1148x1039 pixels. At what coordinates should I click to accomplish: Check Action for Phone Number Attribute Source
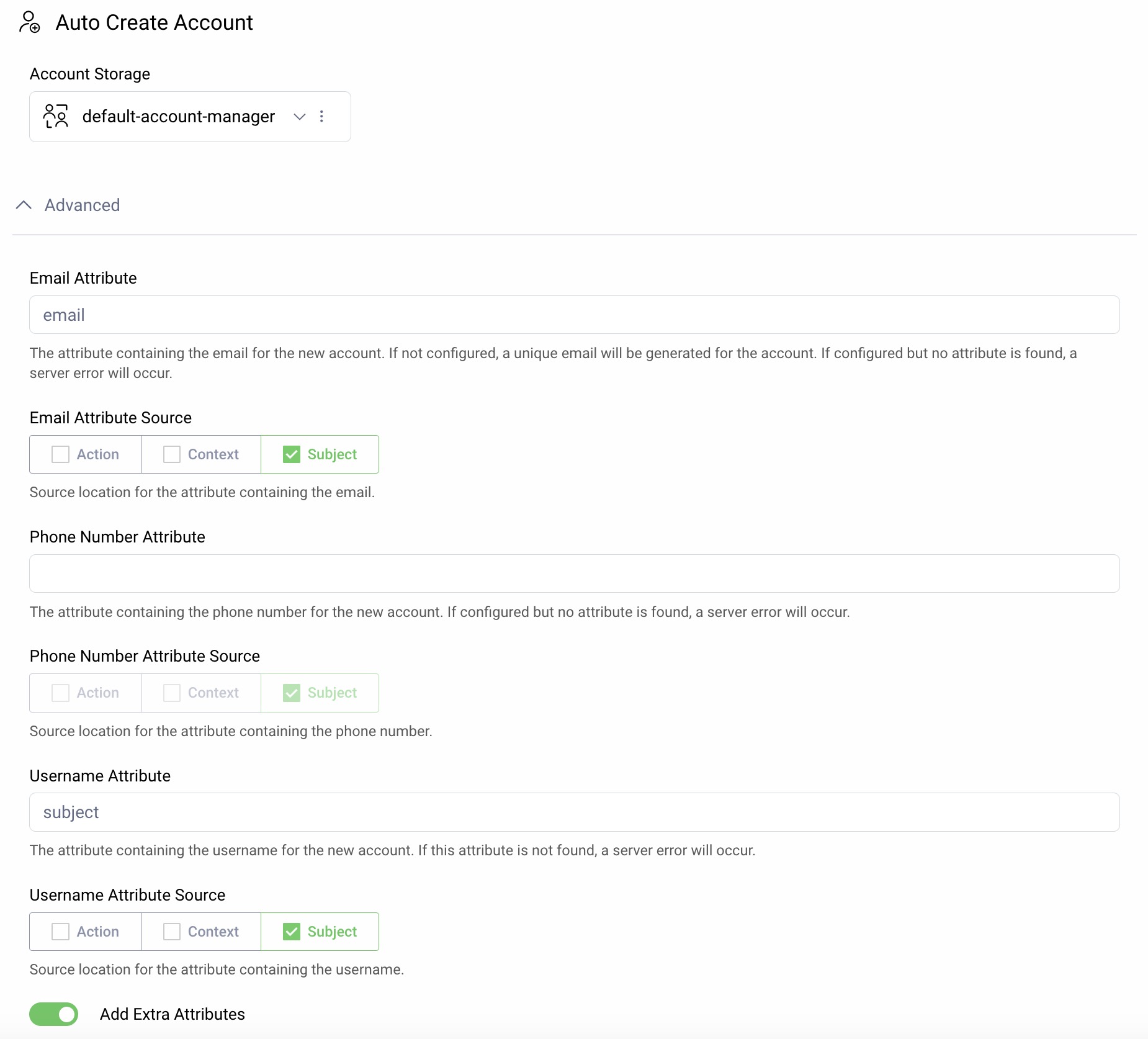tap(61, 693)
